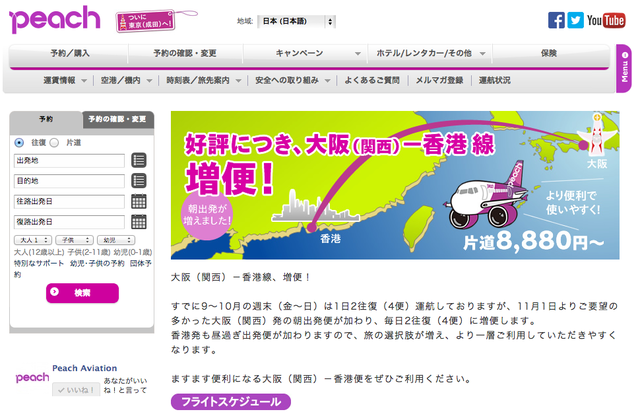Click the small peach logo beside Peach Aviation
The image size is (640, 420).
tap(32, 378)
